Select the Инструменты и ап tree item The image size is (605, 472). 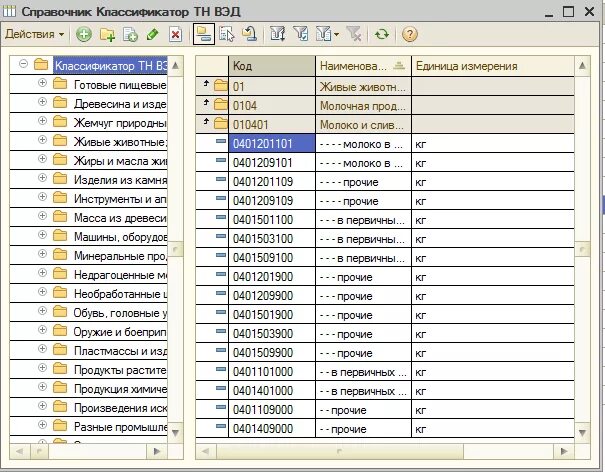pos(120,199)
